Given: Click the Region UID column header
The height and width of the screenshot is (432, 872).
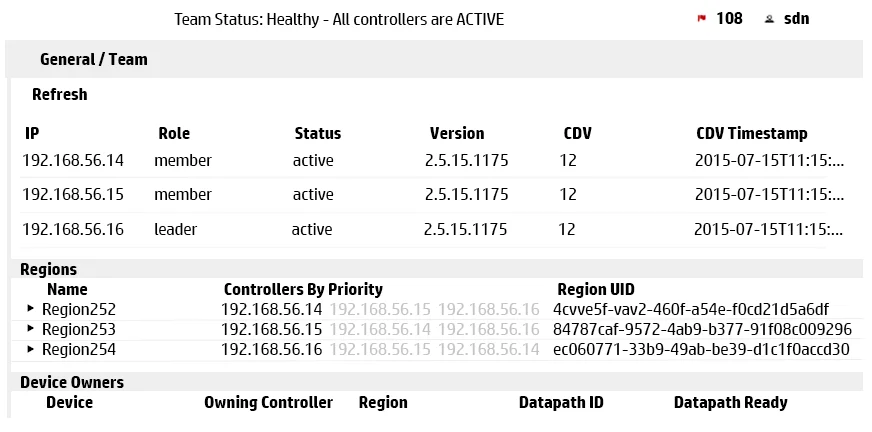Looking at the screenshot, I should [596, 289].
